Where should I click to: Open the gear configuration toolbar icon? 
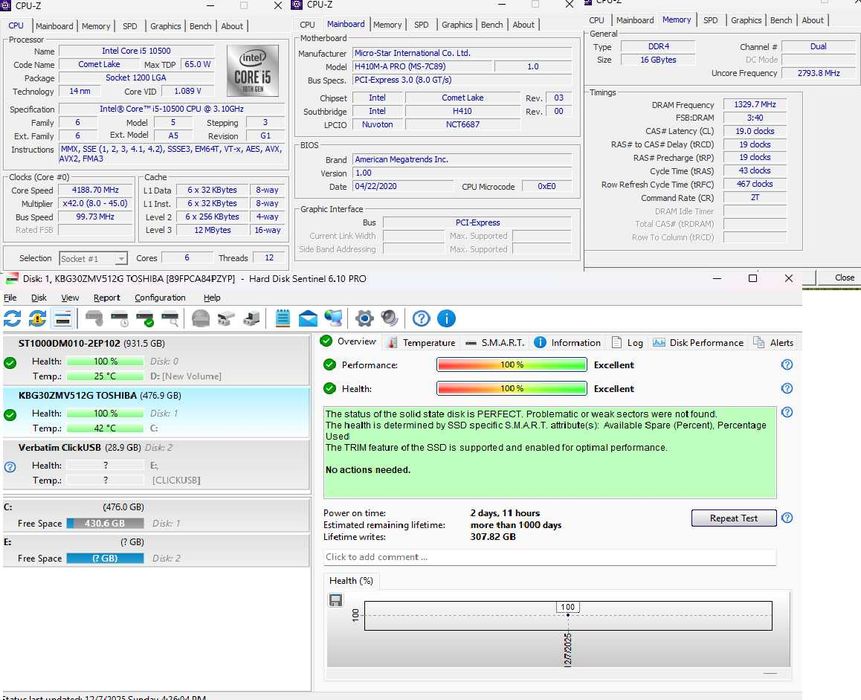[x=364, y=318]
